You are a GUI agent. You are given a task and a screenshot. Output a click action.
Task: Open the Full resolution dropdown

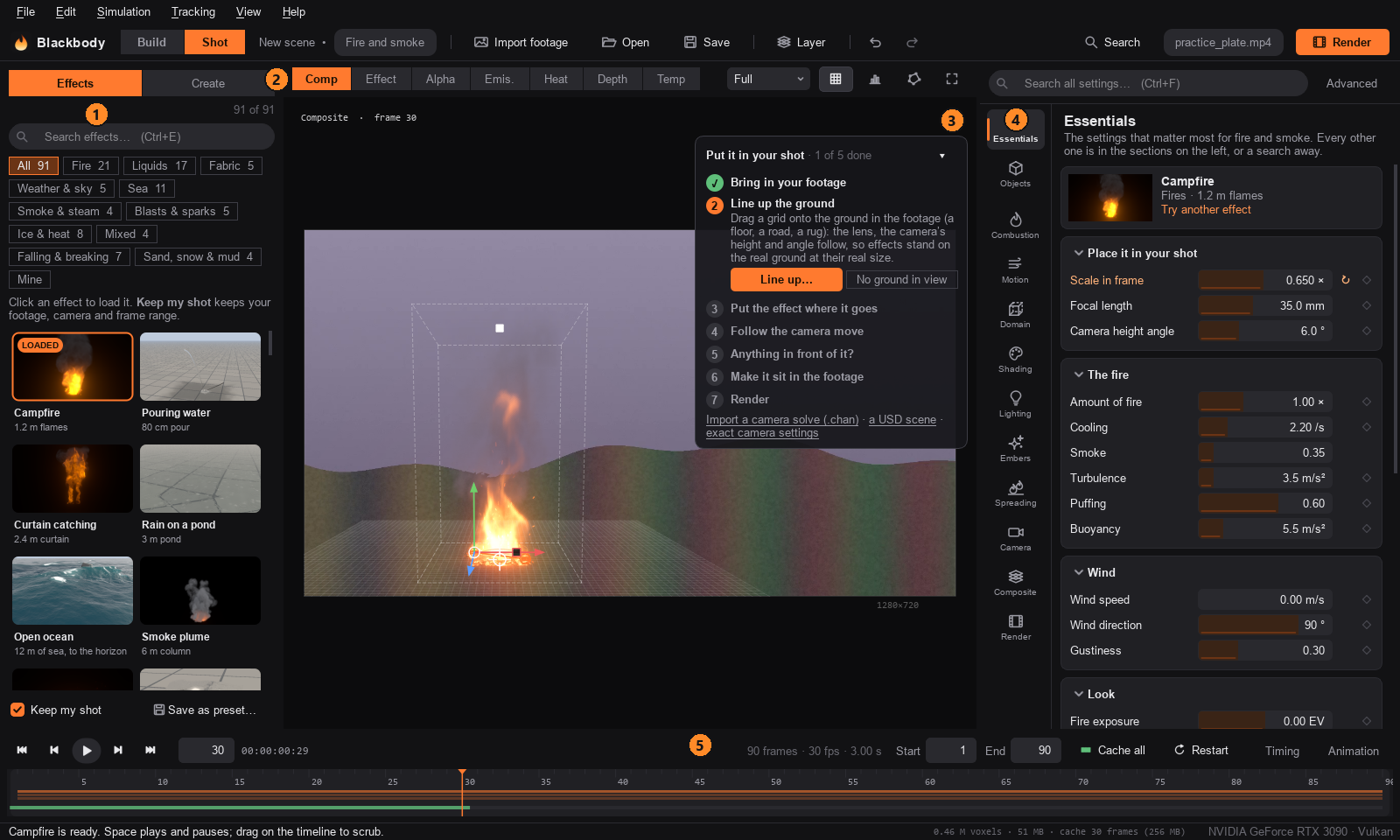pos(768,79)
